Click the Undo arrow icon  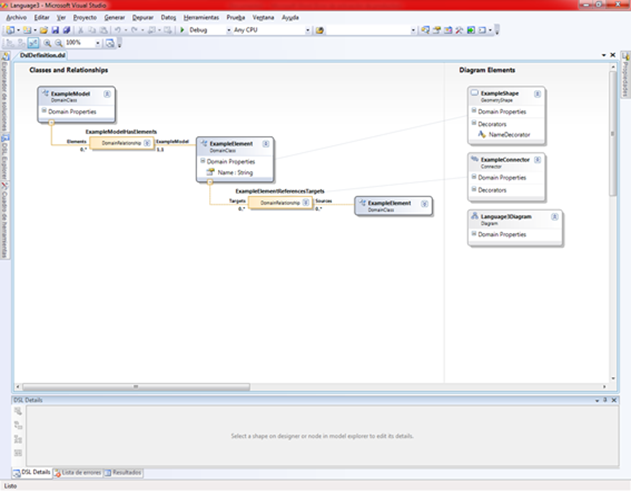pyautogui.click(x=118, y=30)
